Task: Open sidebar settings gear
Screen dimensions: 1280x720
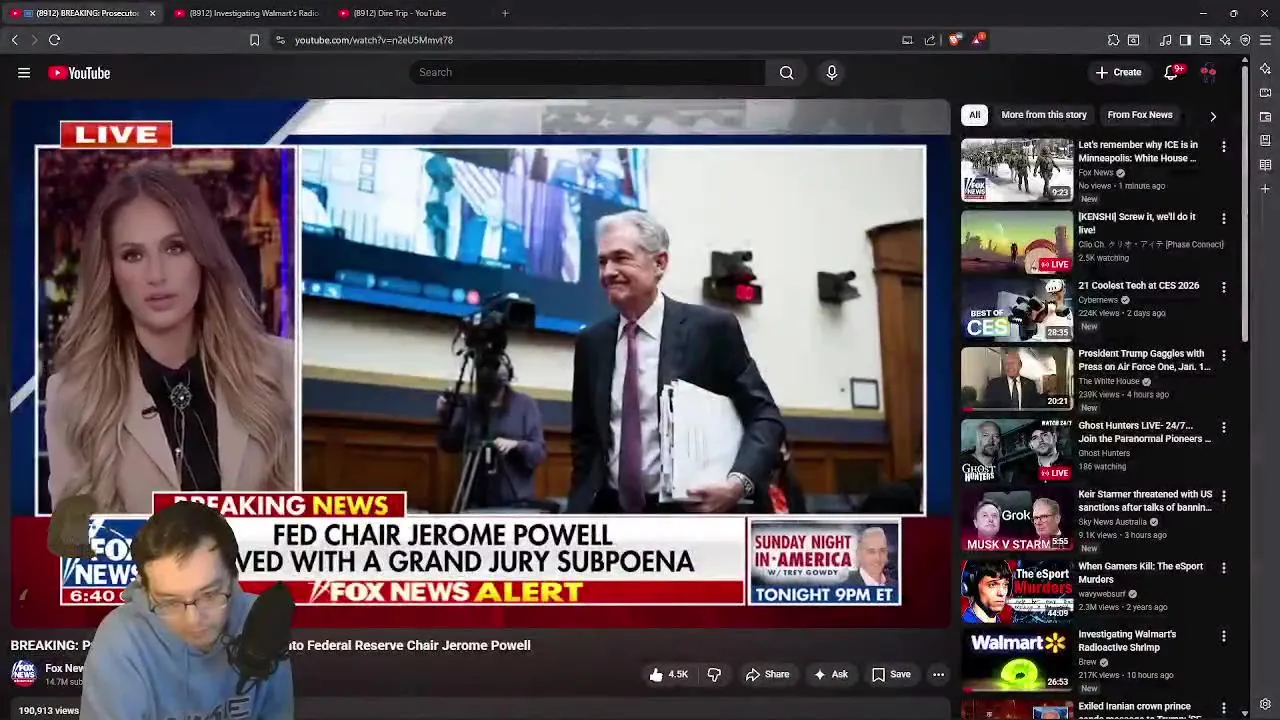Action: (x=1265, y=704)
